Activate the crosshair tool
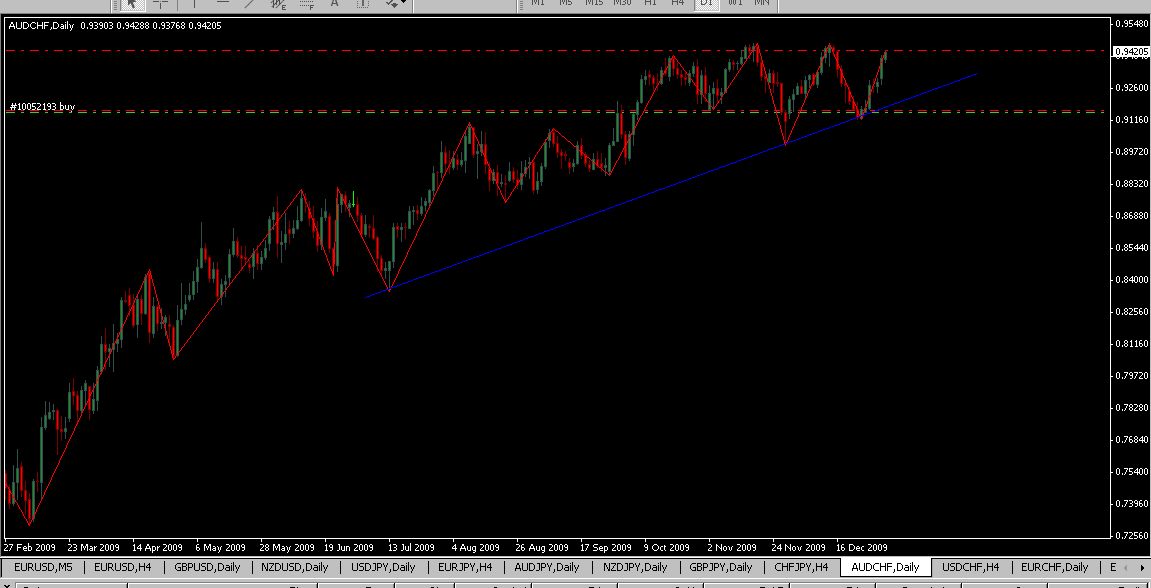1151x588 pixels. pyautogui.click(x=160, y=4)
